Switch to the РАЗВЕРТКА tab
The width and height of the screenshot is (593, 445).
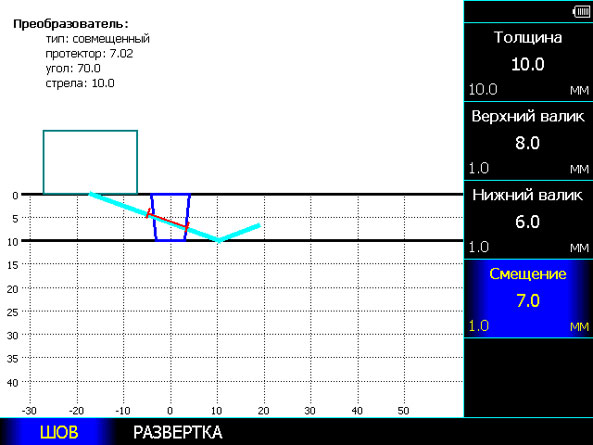tap(177, 432)
